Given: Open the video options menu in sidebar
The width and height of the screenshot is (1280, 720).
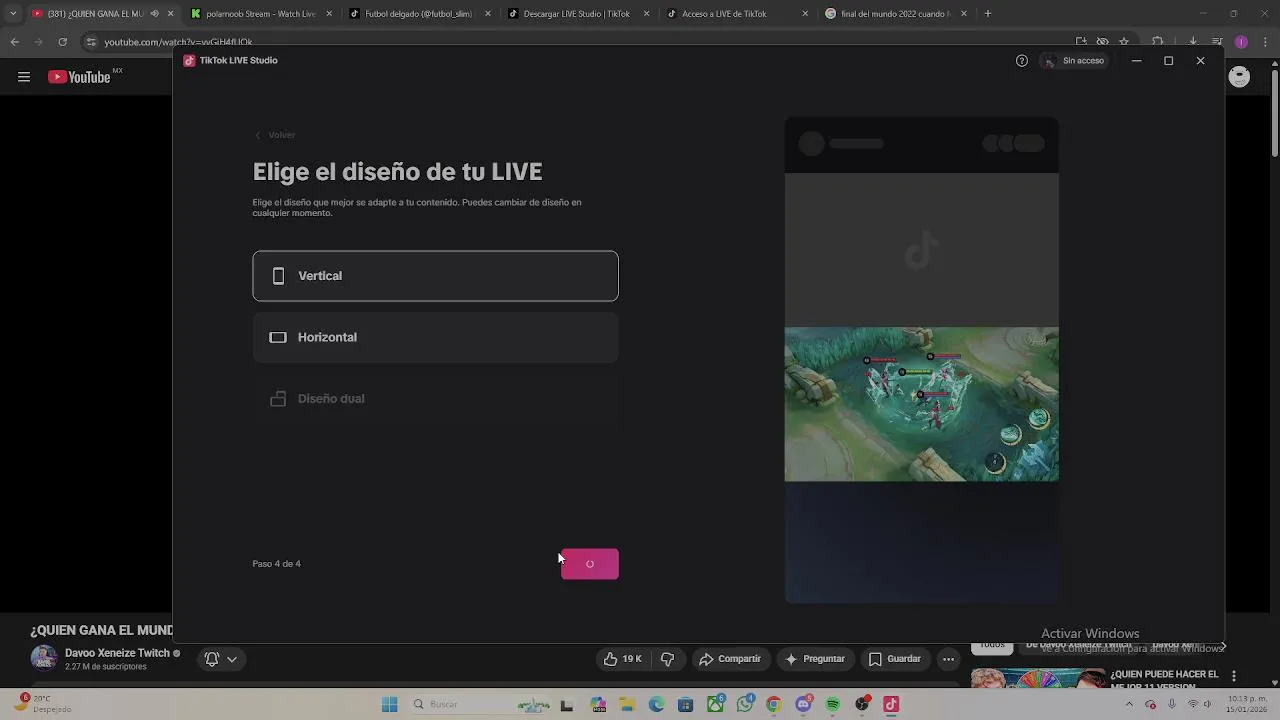Looking at the screenshot, I should pos(1233,677).
